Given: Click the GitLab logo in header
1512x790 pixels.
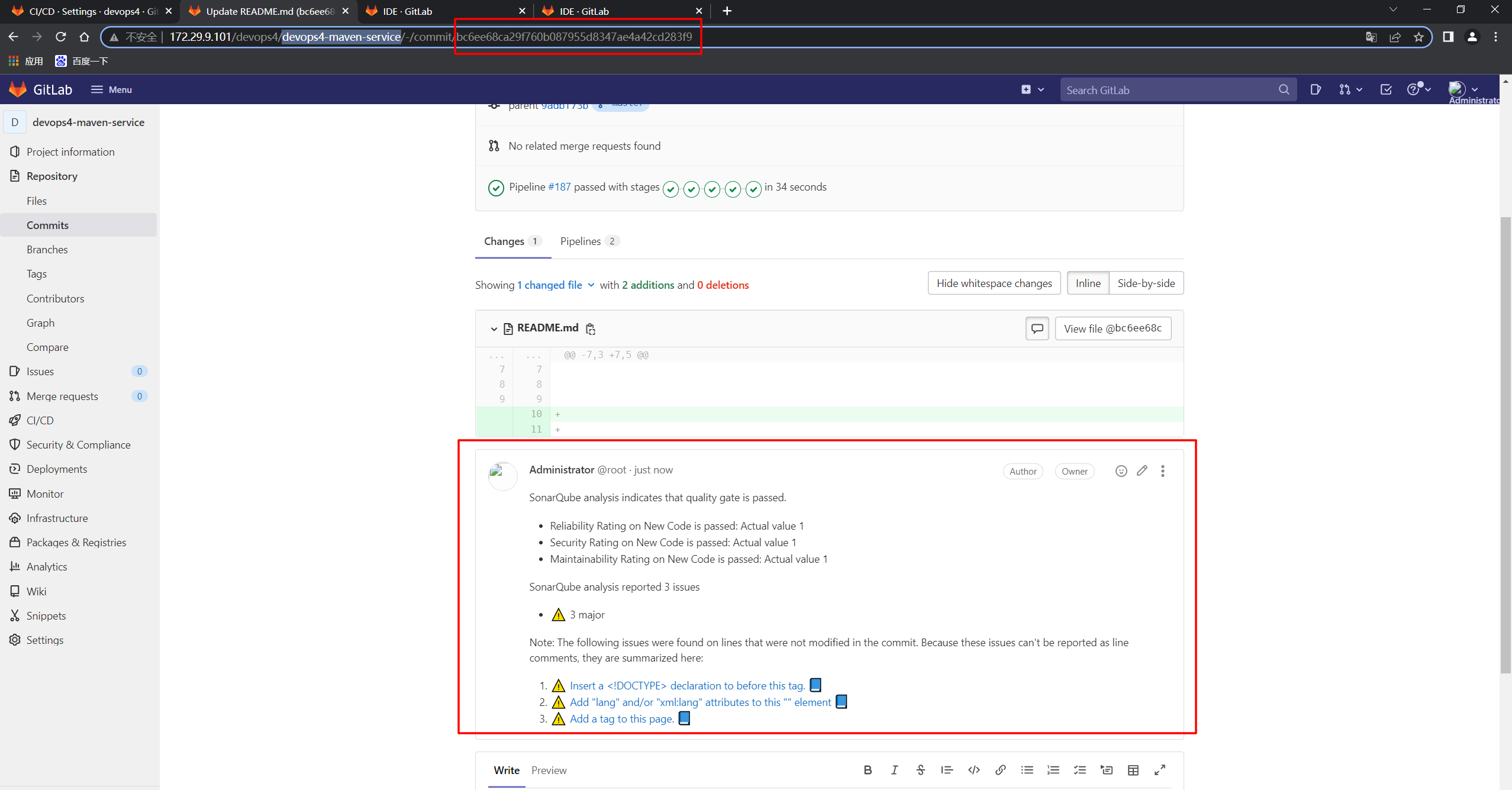Looking at the screenshot, I should pos(40,89).
